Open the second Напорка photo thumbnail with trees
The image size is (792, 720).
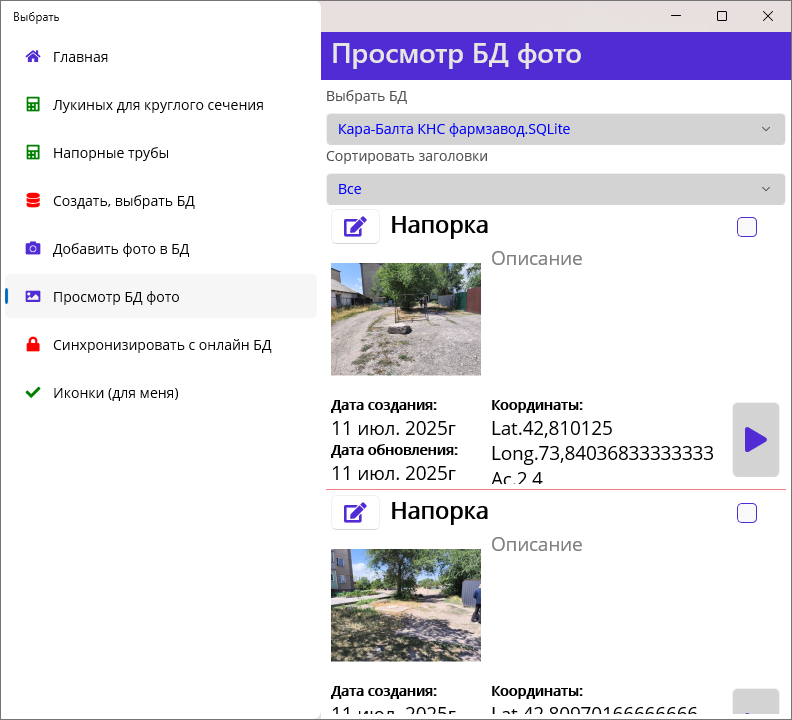pyautogui.click(x=405, y=605)
